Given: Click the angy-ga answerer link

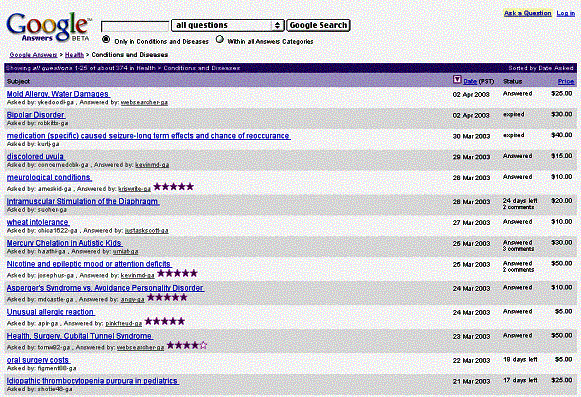Looking at the screenshot, I should (x=132, y=300).
